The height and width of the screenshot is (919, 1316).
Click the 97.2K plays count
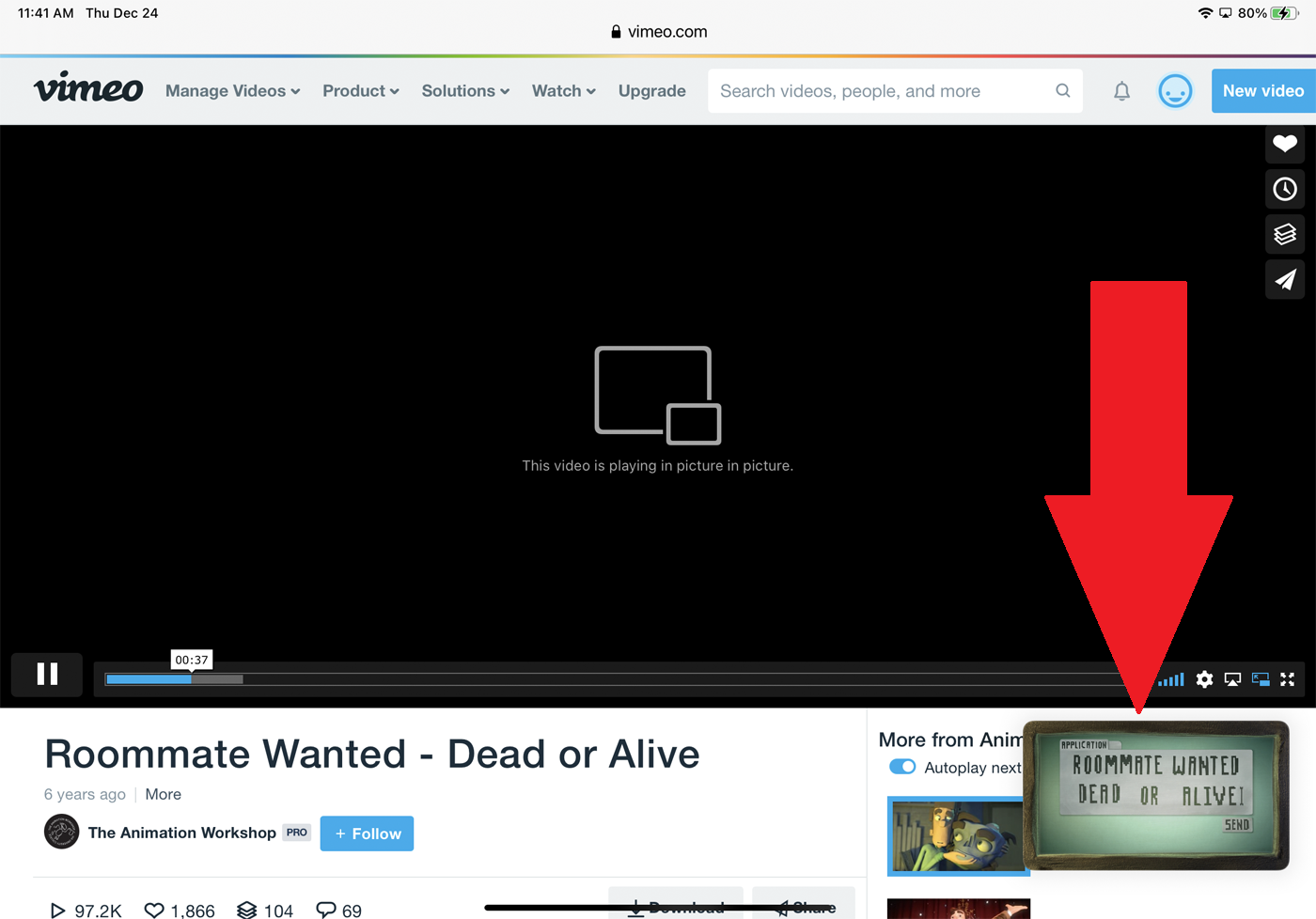click(86, 910)
